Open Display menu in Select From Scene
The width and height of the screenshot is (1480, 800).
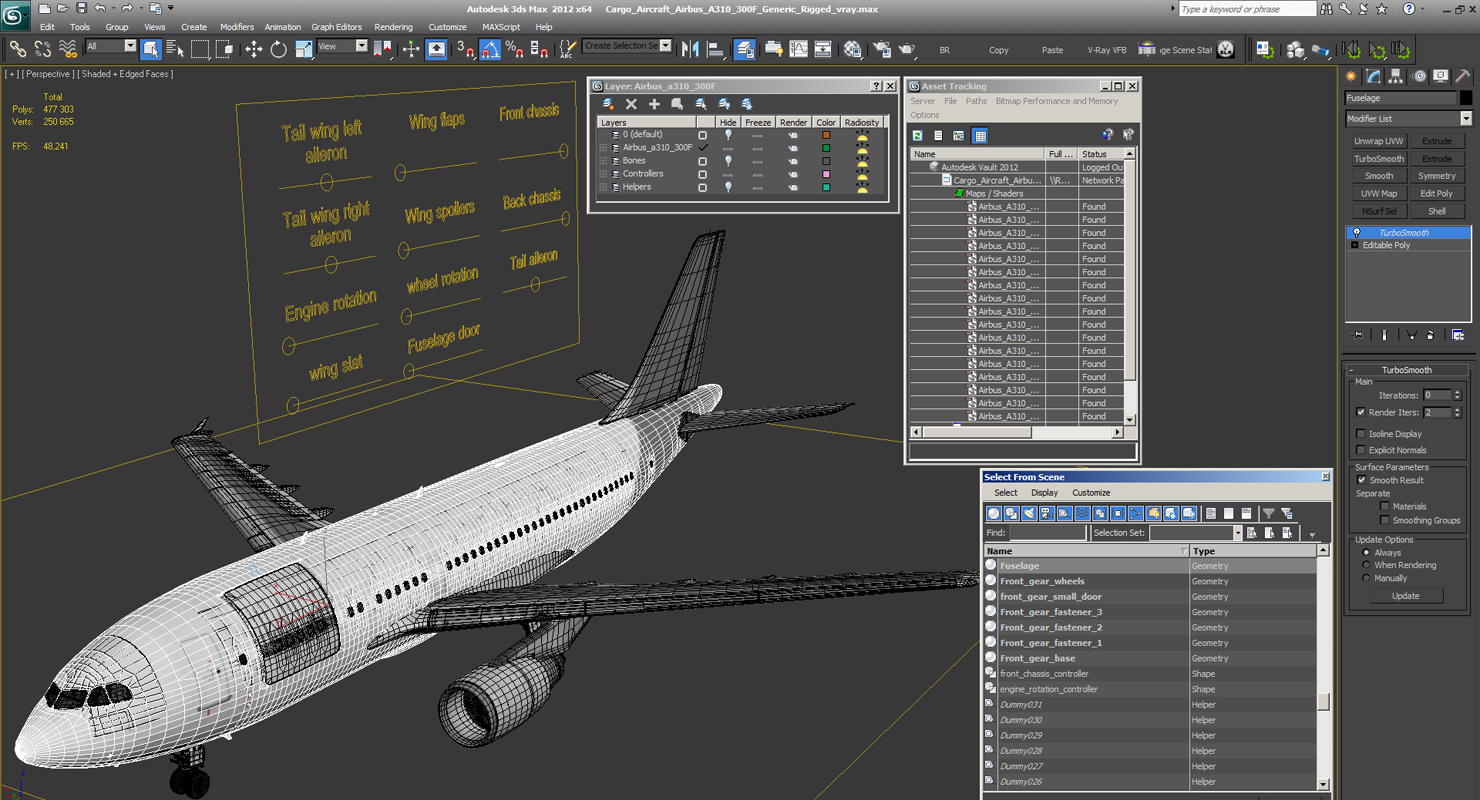pos(1044,492)
